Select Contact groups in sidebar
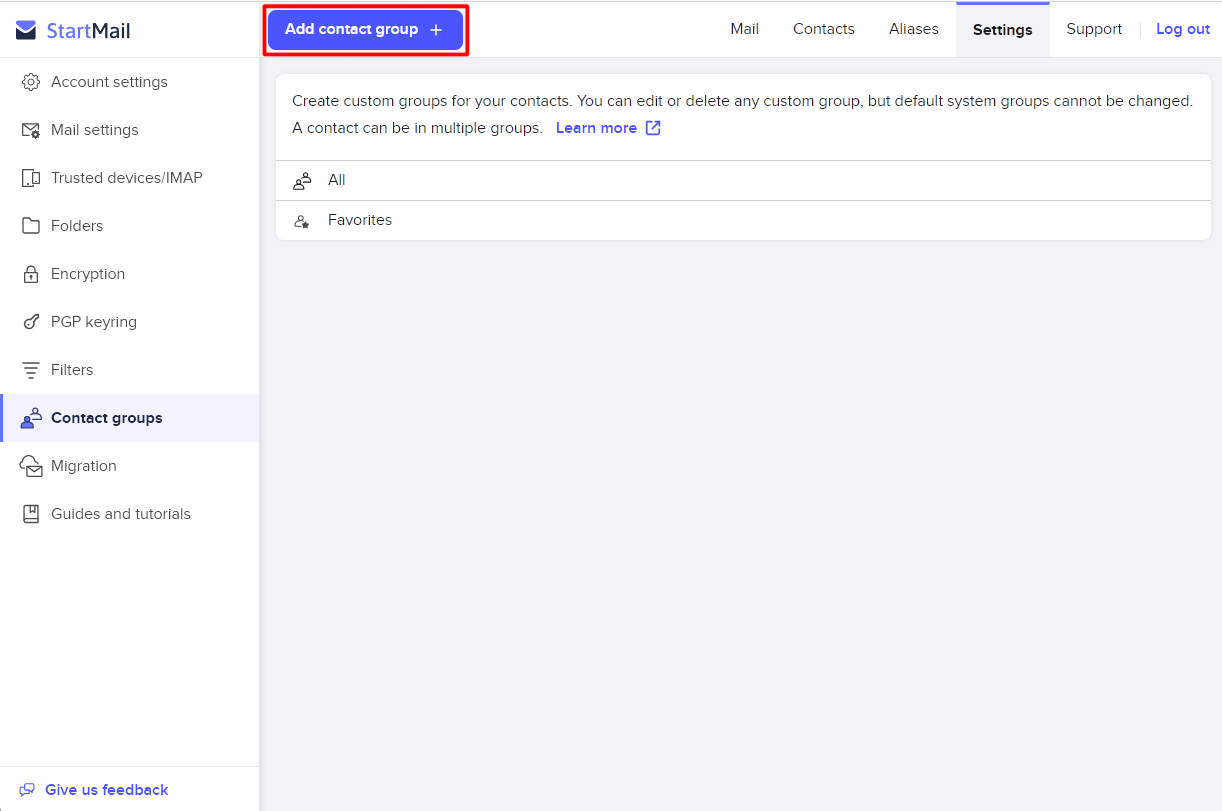The image size is (1222, 811). tap(130, 418)
